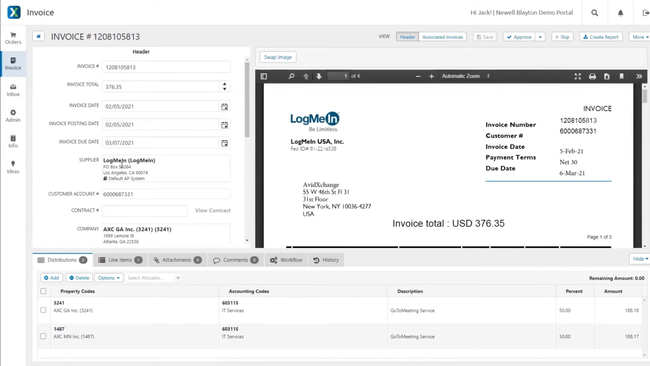Click the Save button
The image size is (650, 366).
coord(485,37)
